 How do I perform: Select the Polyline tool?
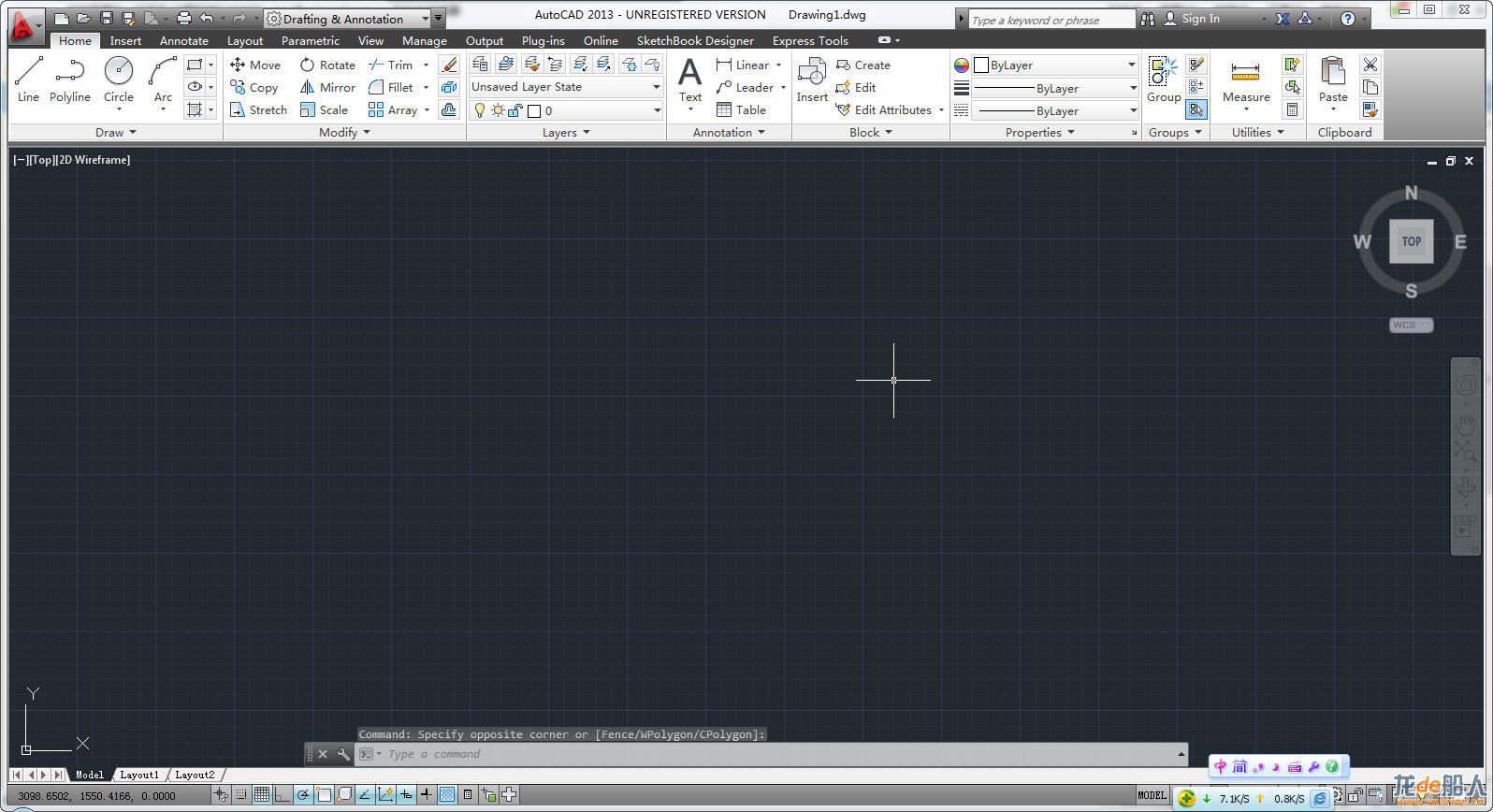tap(70, 79)
